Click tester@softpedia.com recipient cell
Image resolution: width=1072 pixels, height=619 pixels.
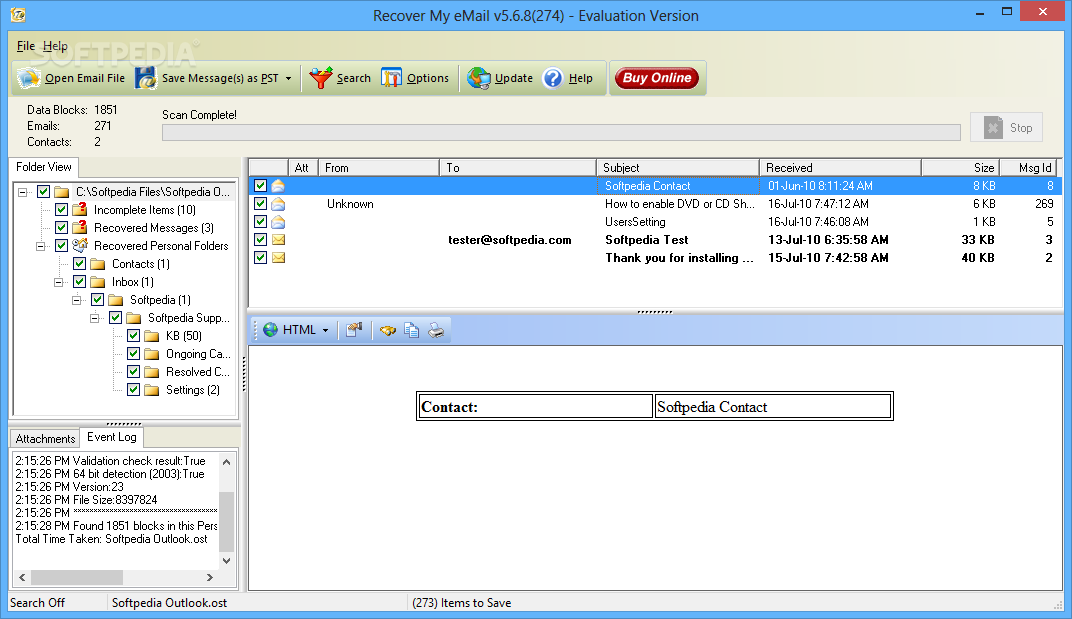(x=509, y=240)
